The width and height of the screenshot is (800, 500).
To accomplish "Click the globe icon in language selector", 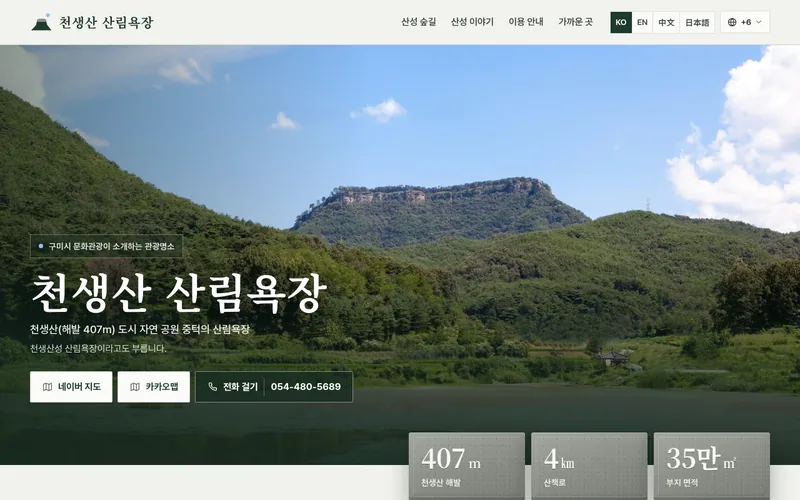I will pyautogui.click(x=732, y=22).
